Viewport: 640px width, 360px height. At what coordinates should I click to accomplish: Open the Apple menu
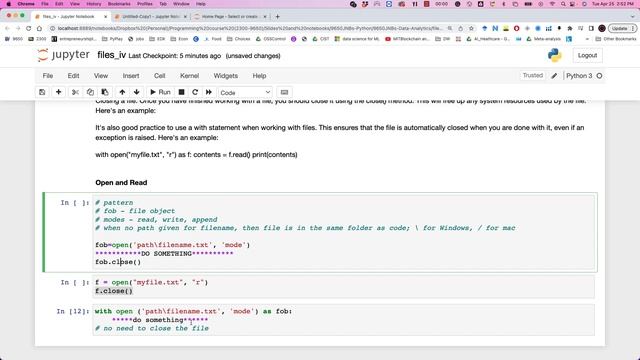coord(8,4)
